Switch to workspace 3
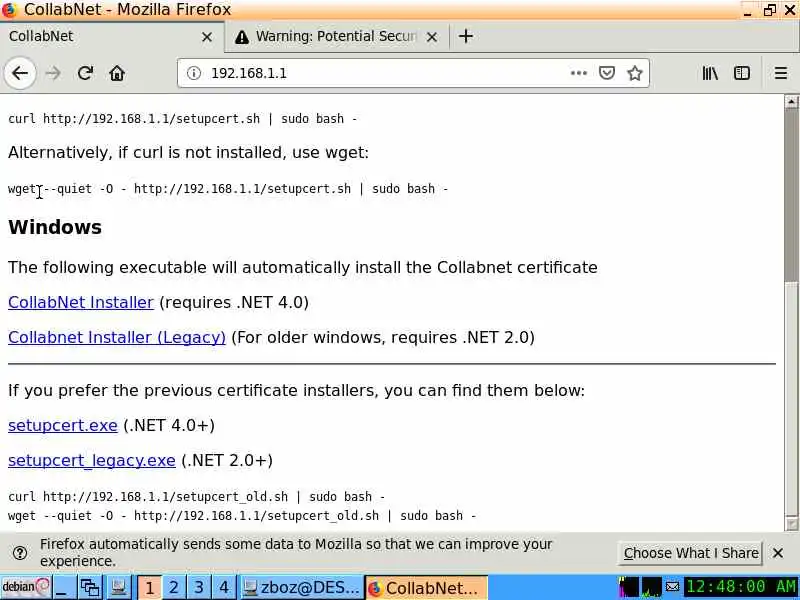The image size is (800, 600). coord(199,587)
